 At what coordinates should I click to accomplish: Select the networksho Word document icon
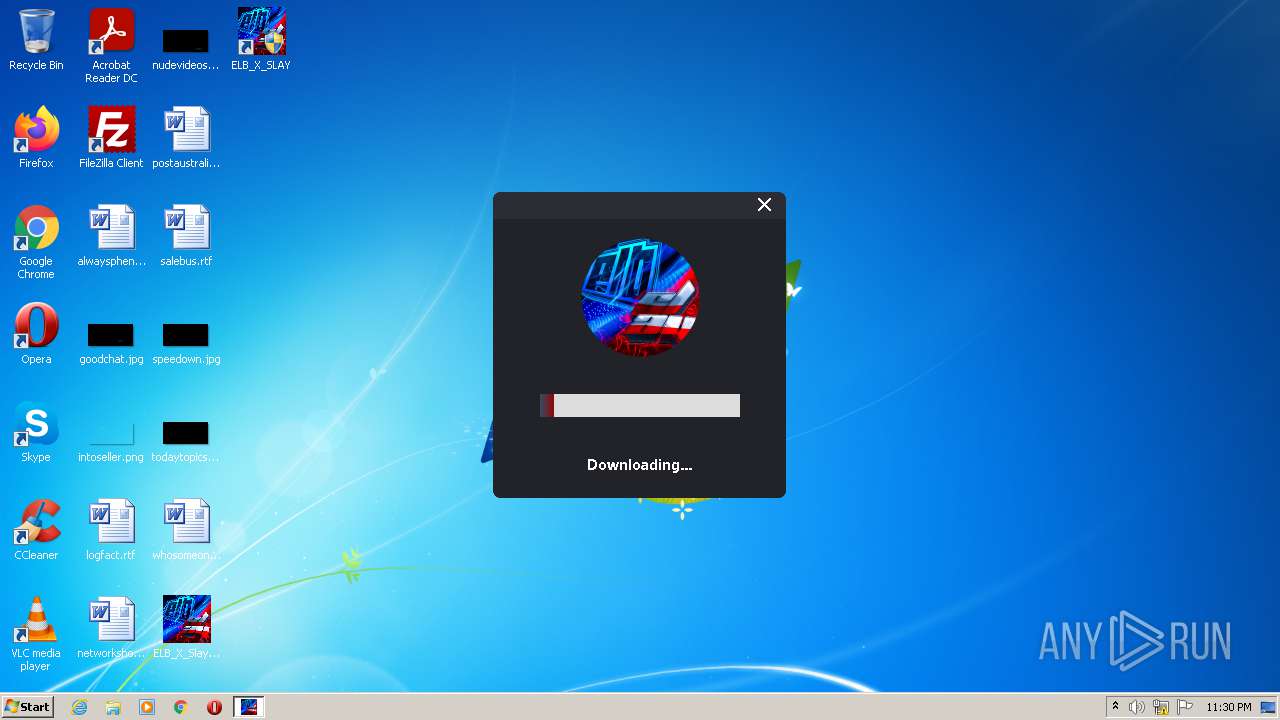111,628
